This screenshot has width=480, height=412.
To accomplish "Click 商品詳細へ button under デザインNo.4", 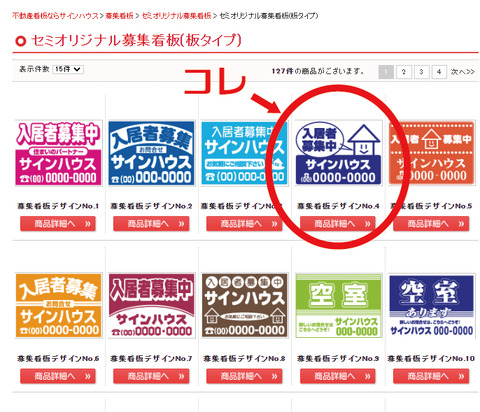I will (x=338, y=224).
